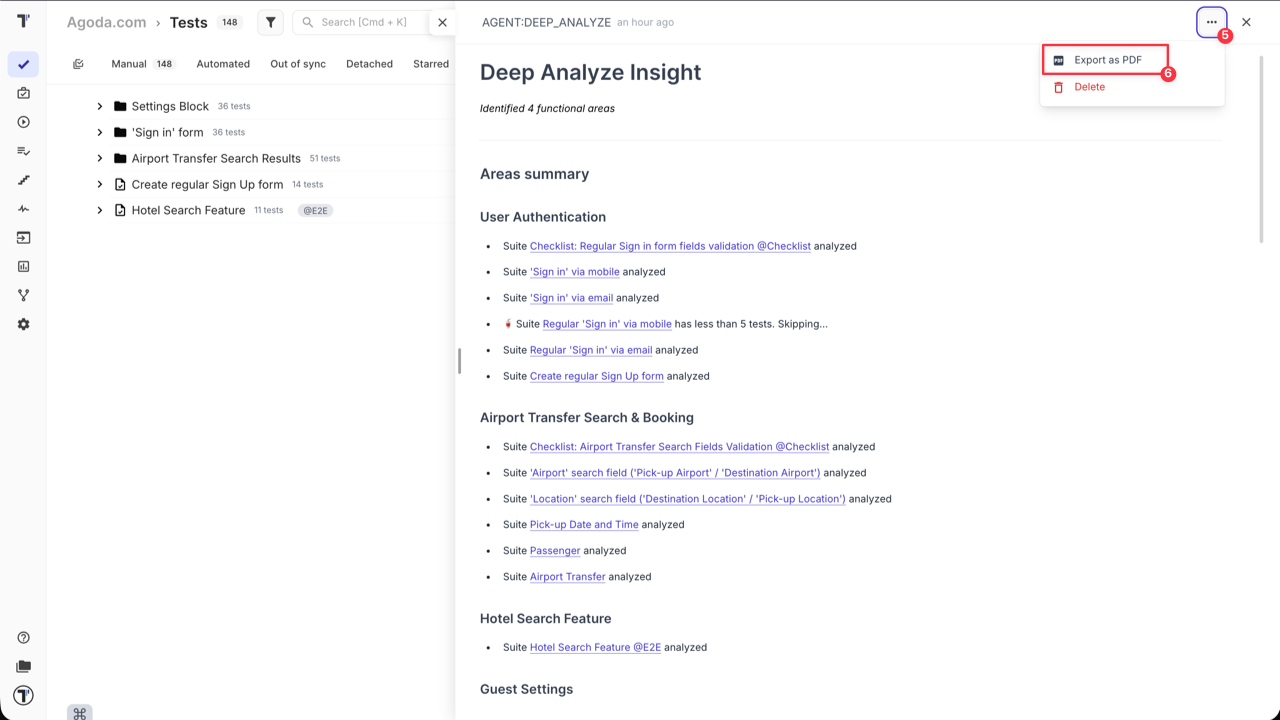The image size is (1280, 720).
Task: Expand the 'Sign in' form folder
Action: pyautogui.click(x=99, y=132)
